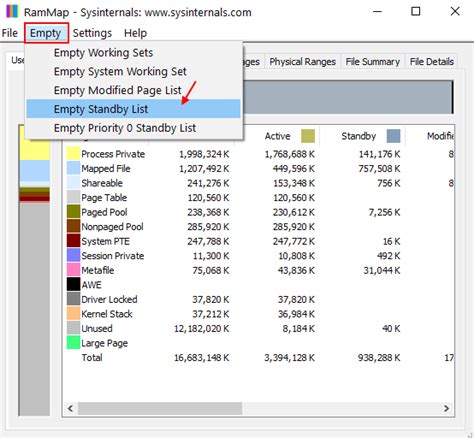The image size is (474, 438).
Task: Click the Nonpaged Pool brown swatch
Action: [x=73, y=227]
